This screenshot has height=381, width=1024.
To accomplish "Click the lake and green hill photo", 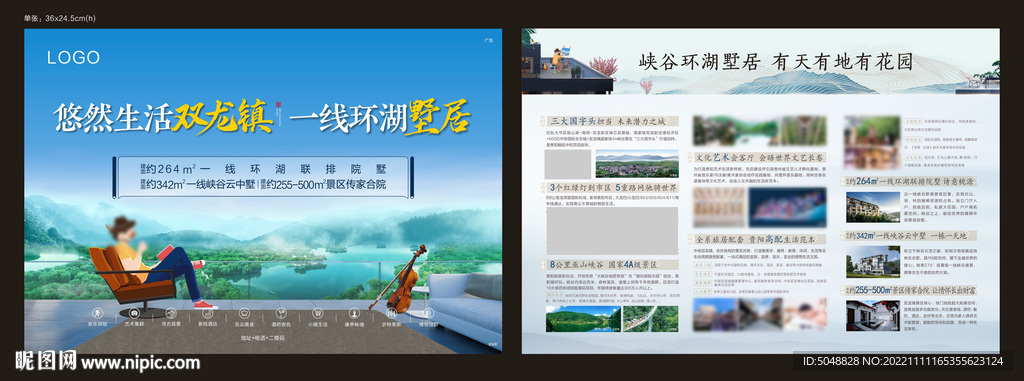I will (582, 318).
